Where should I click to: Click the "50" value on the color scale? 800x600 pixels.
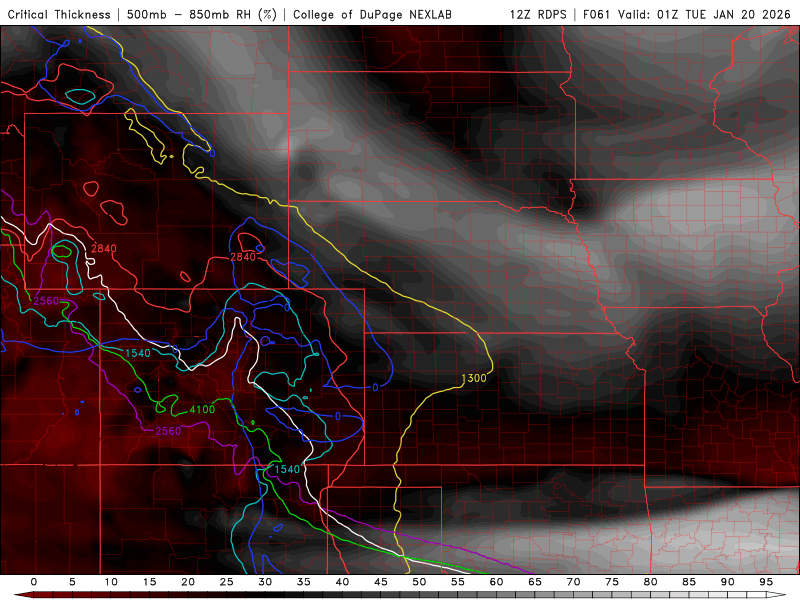(x=419, y=582)
